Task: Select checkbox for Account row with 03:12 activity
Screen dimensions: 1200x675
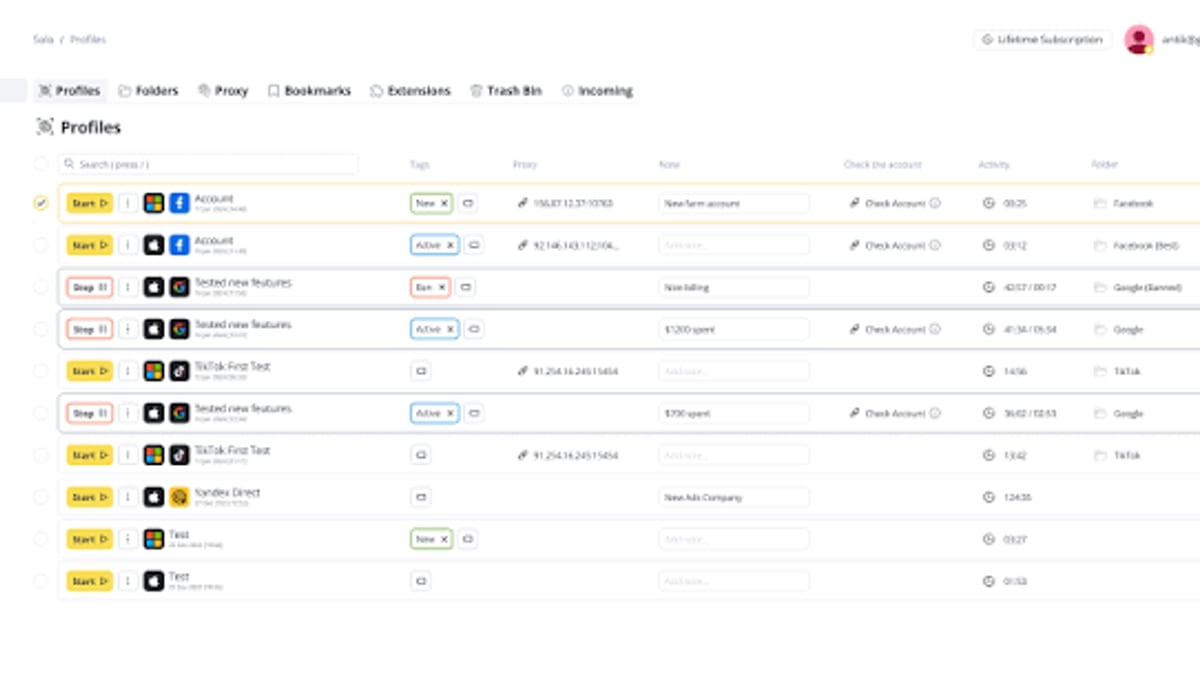Action: (x=40, y=245)
